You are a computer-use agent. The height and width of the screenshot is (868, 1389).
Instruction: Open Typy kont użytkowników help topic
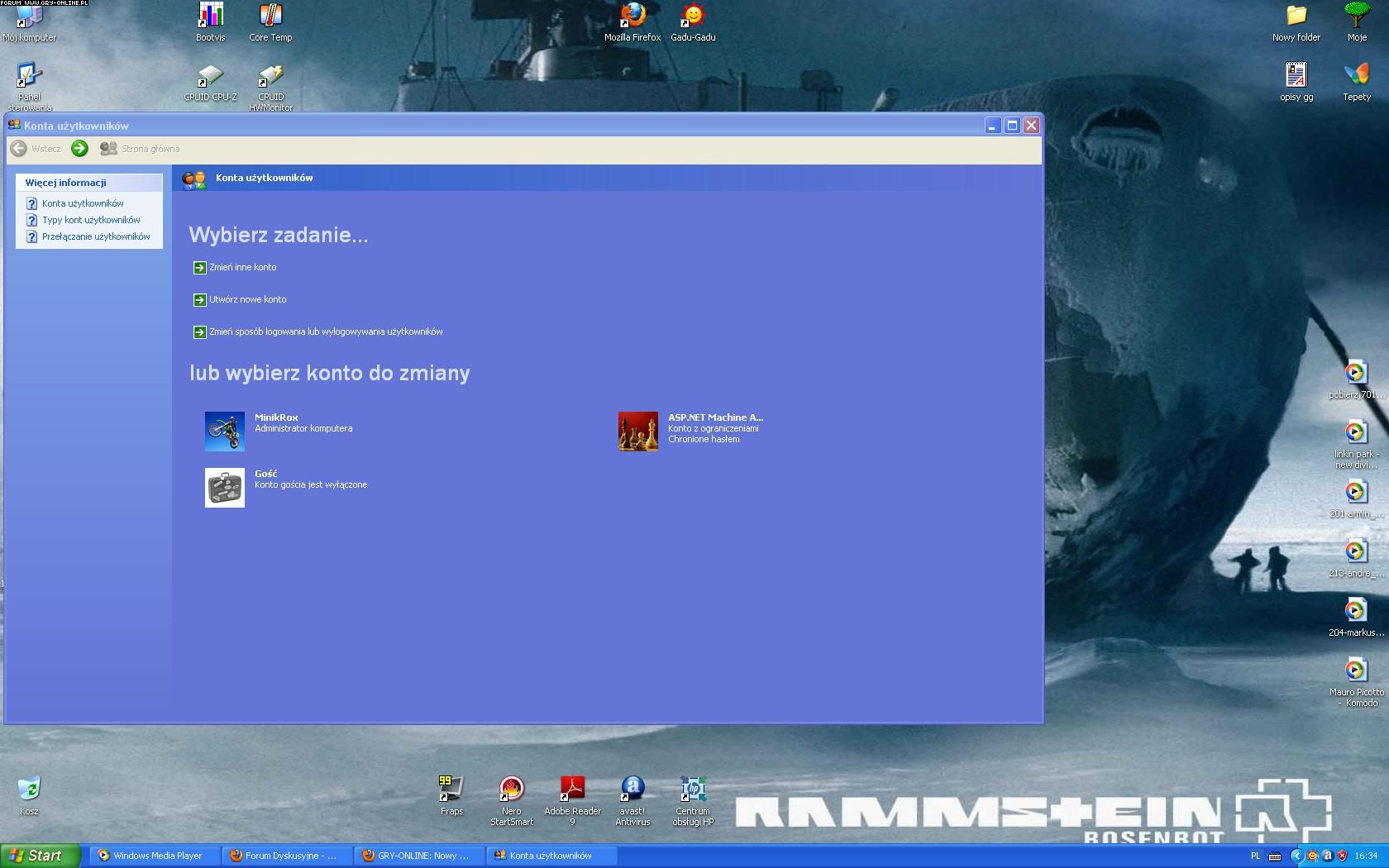point(91,221)
